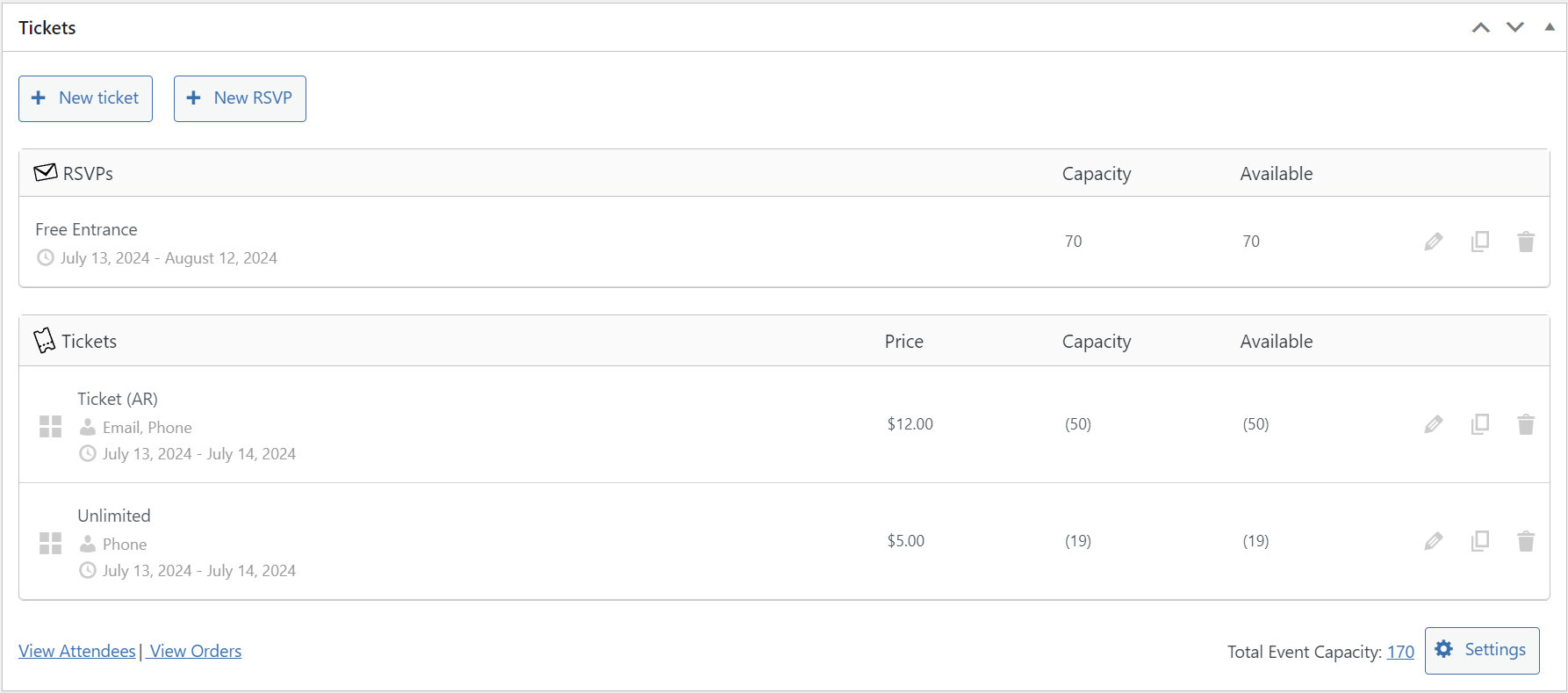Image resolution: width=1568 pixels, height=693 pixels.
Task: Edit the Ticket (AR) ticket
Action: pyautogui.click(x=1434, y=424)
